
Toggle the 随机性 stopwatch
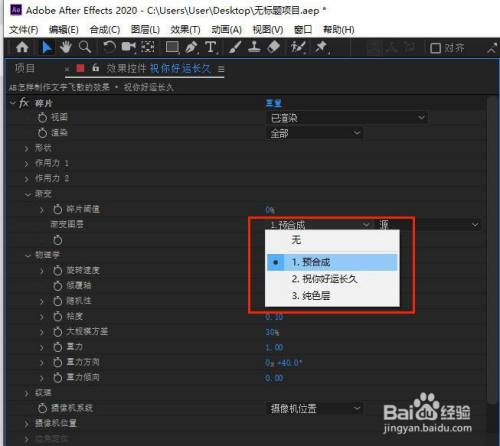pyautogui.click(x=58, y=301)
